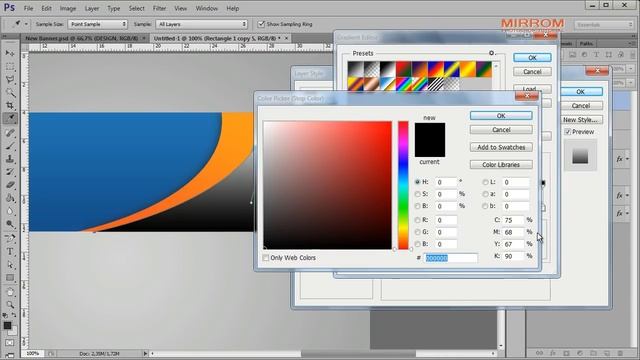Pick a color in the saturation field
Screen dimensions: 640x360
point(327,185)
